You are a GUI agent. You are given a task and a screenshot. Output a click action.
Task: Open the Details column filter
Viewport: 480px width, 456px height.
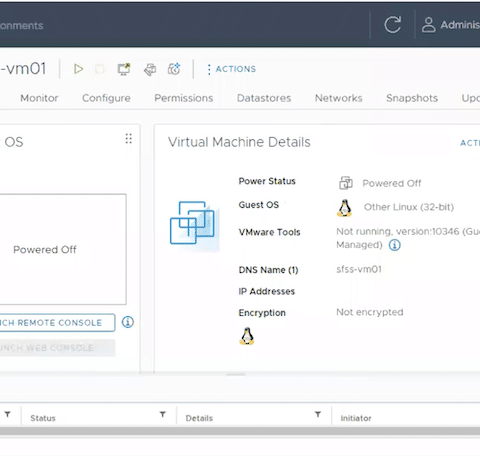coord(318,414)
